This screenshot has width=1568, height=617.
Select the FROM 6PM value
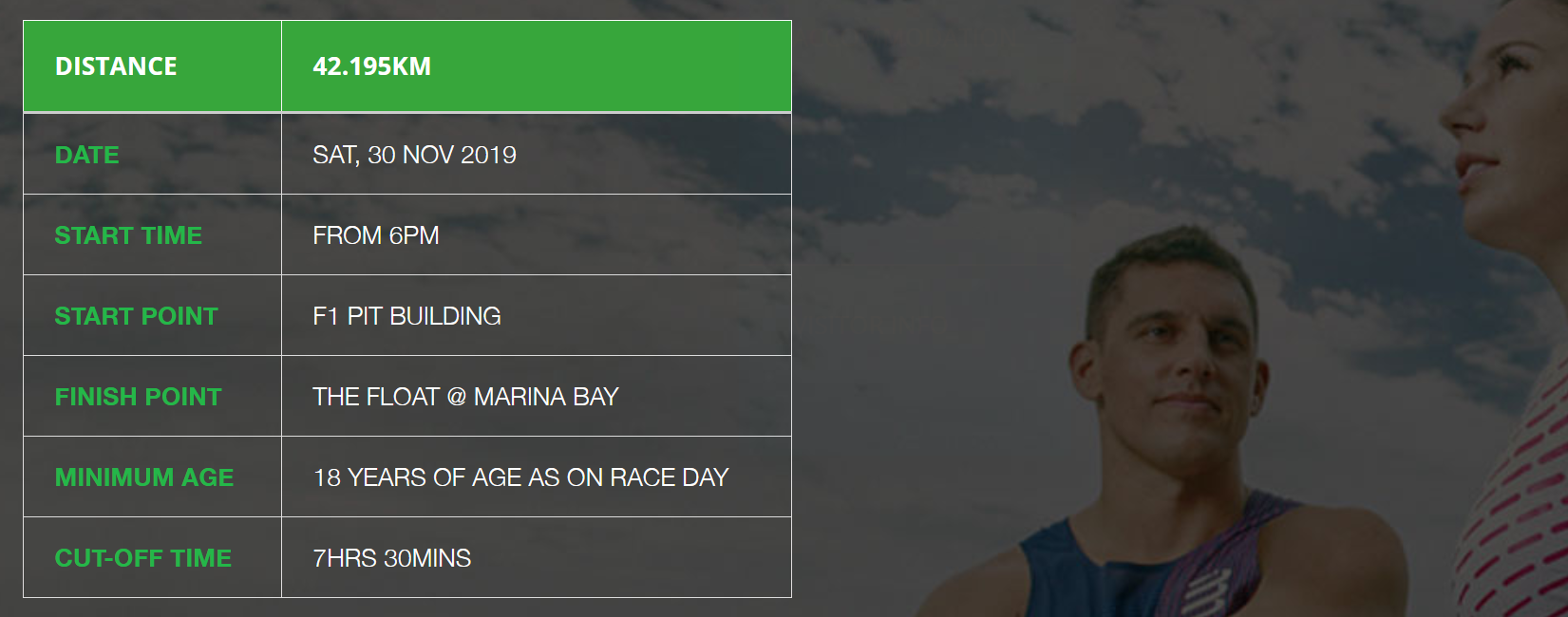point(375,235)
